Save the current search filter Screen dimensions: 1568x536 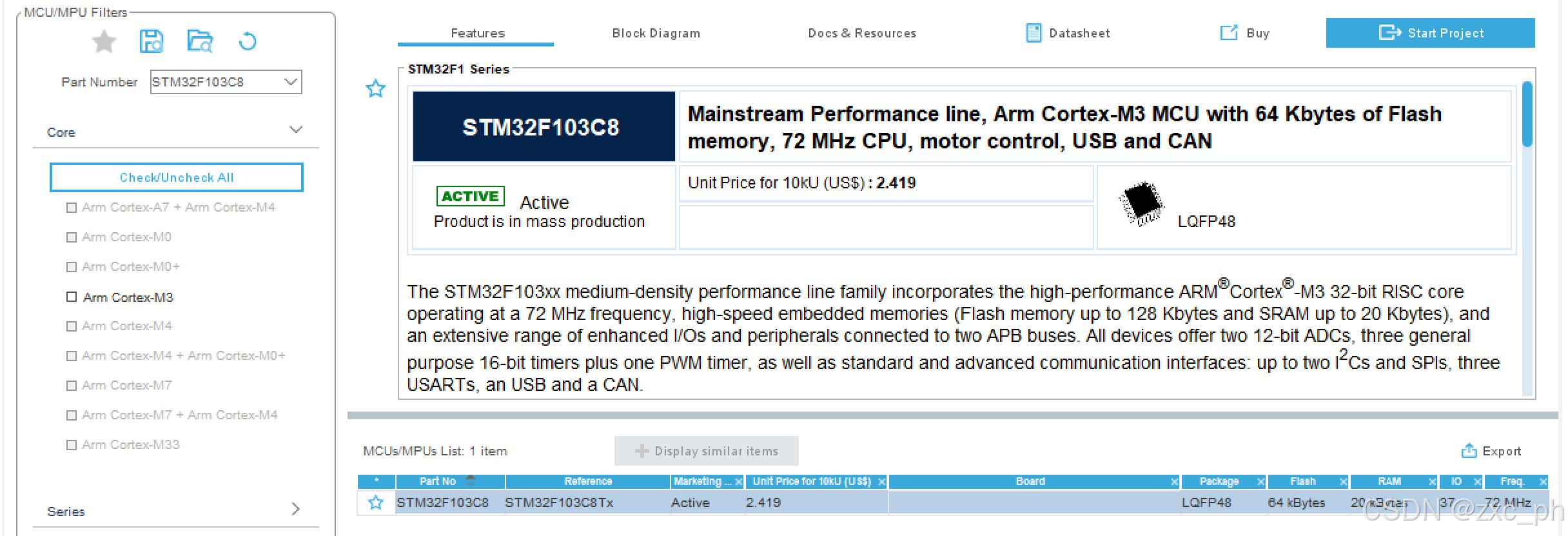(x=152, y=41)
